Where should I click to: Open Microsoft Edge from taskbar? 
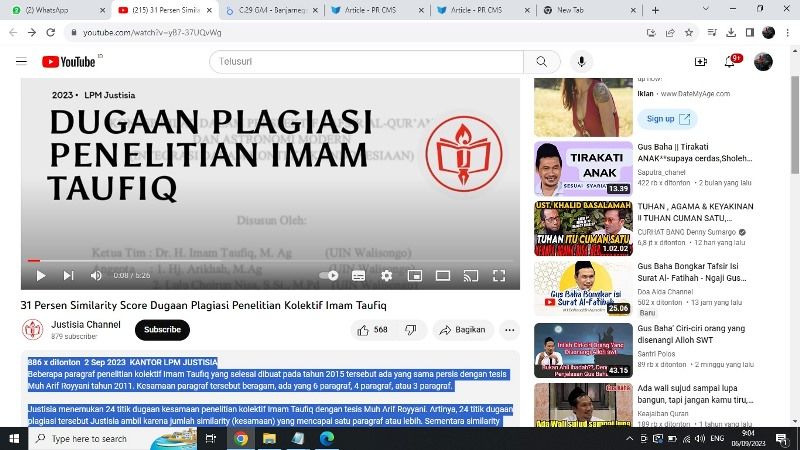coord(327,439)
